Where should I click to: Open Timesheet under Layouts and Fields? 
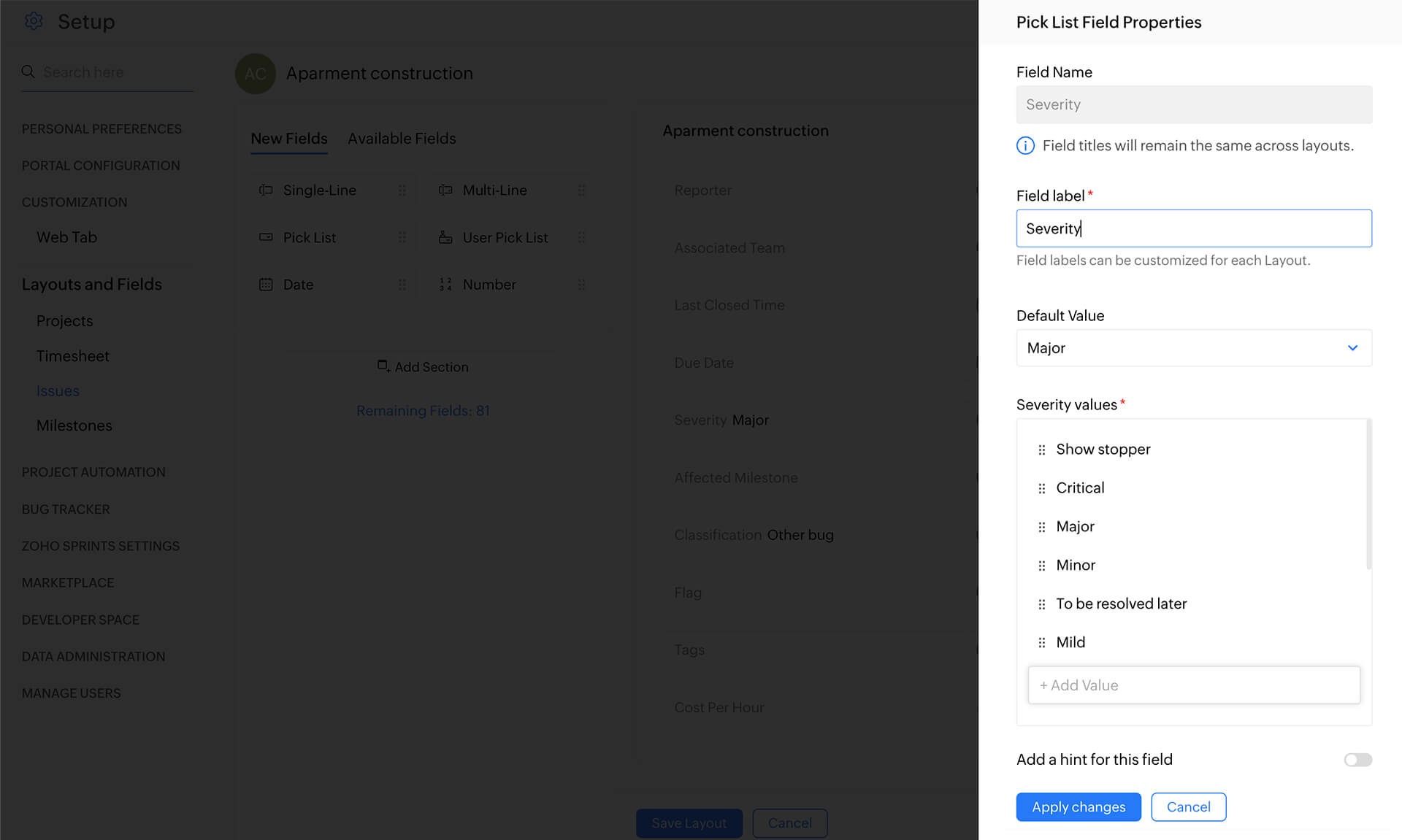pos(72,356)
